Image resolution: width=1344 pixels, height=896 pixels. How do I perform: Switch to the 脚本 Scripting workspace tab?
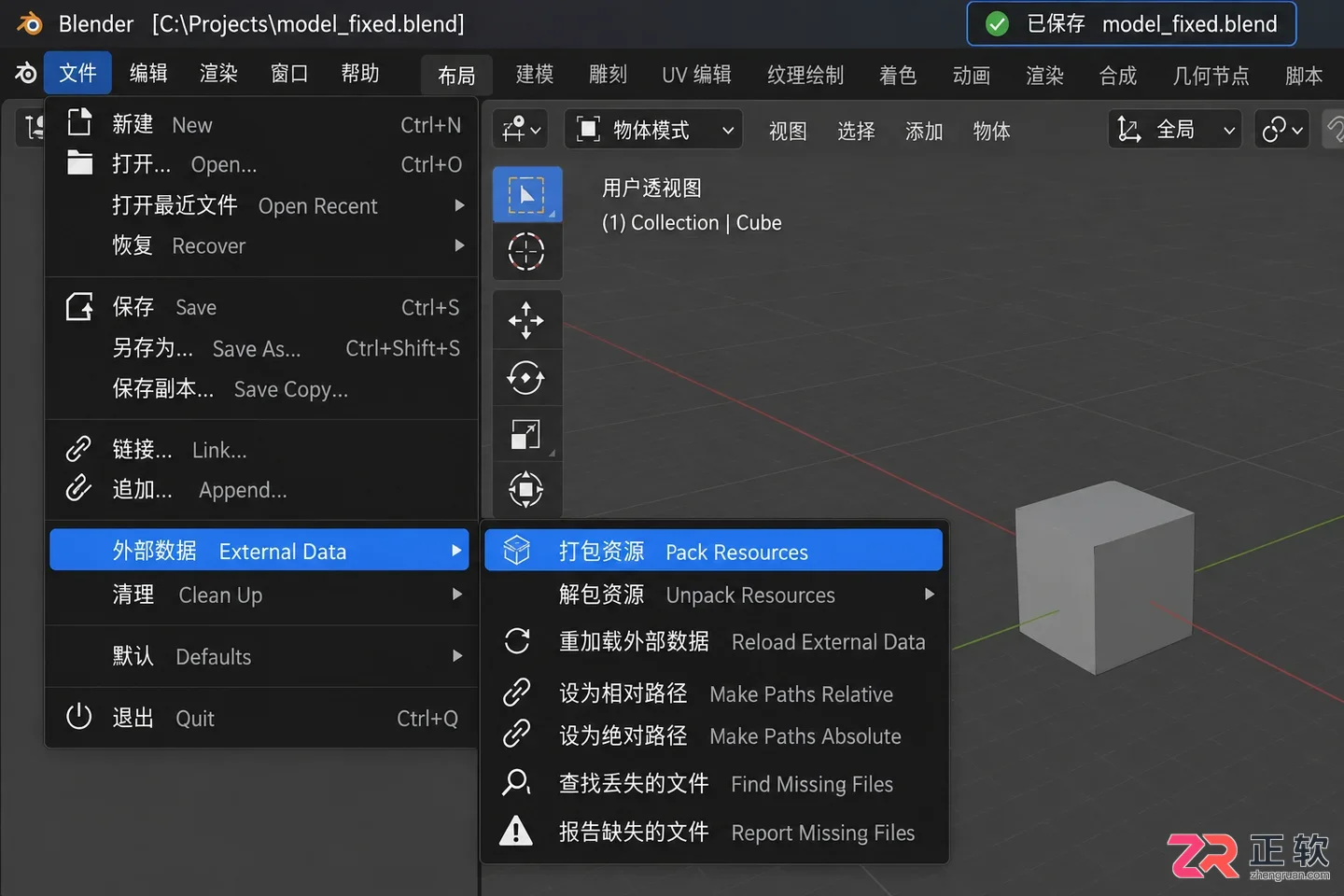click(x=1304, y=75)
